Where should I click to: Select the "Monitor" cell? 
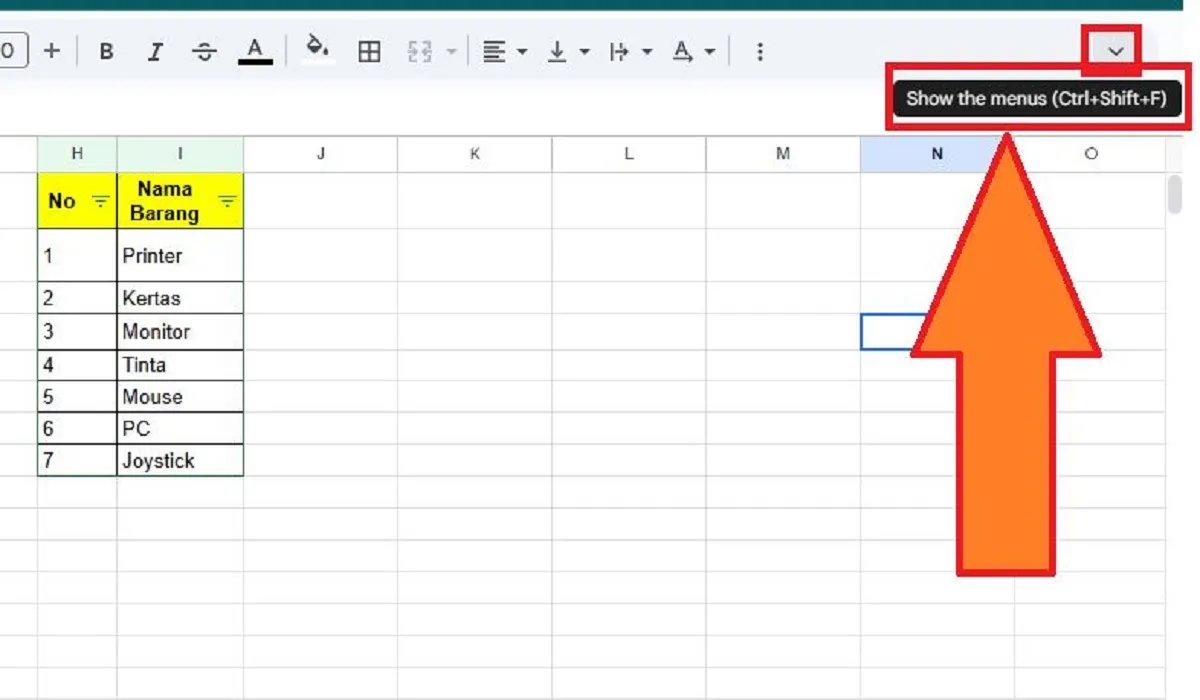point(180,332)
